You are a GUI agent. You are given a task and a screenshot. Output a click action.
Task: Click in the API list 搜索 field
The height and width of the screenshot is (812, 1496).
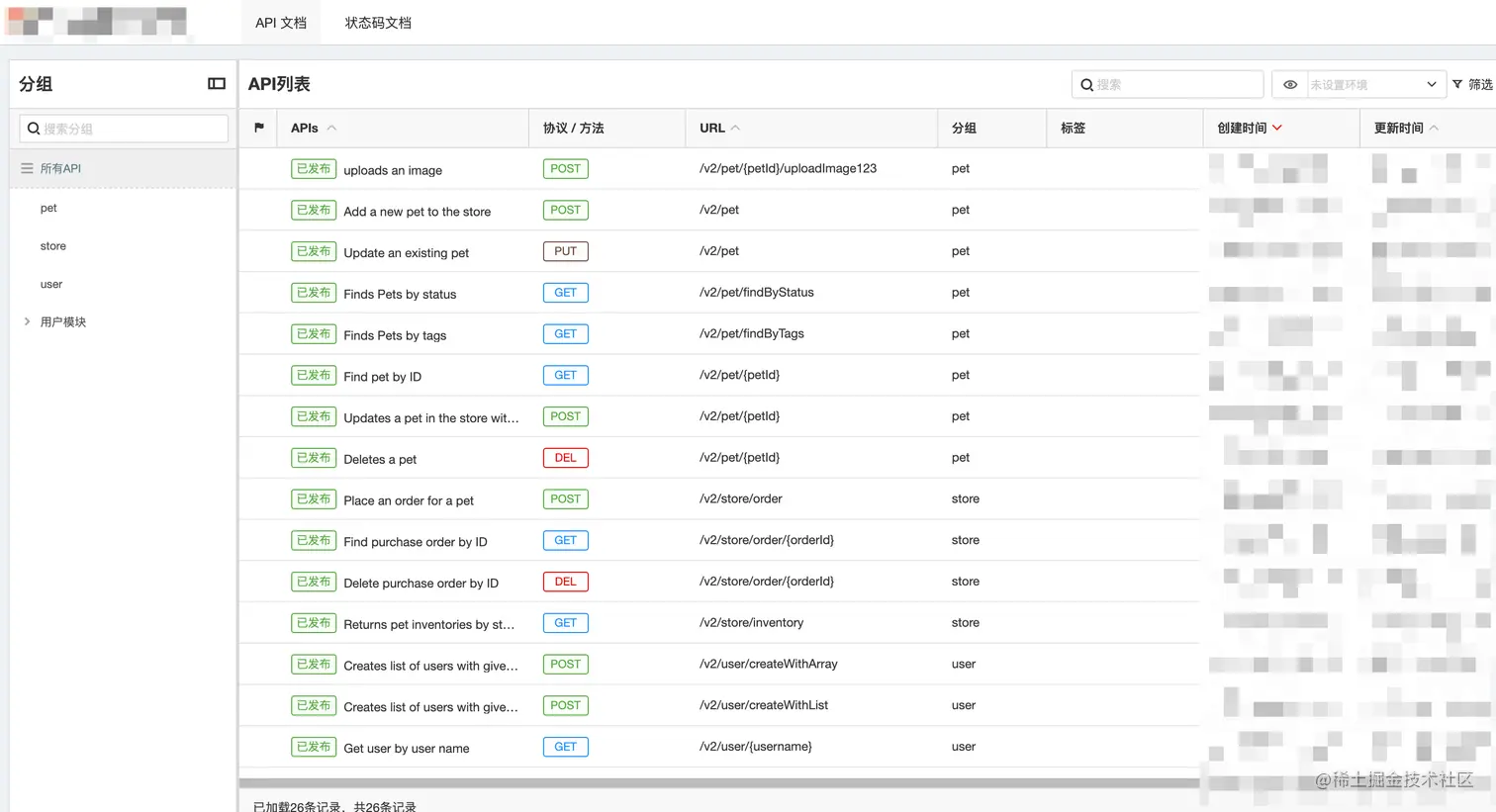pos(1168,85)
